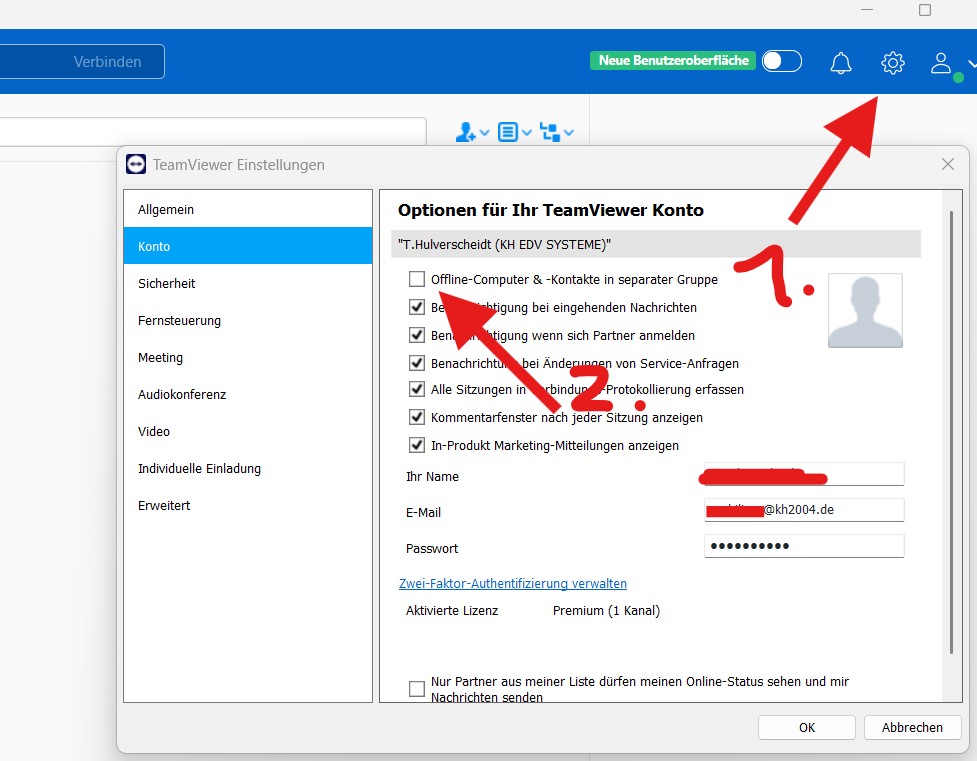Uncheck Alle Sitzungen Protokollierung erfassen
Image resolution: width=977 pixels, height=761 pixels.
417,390
